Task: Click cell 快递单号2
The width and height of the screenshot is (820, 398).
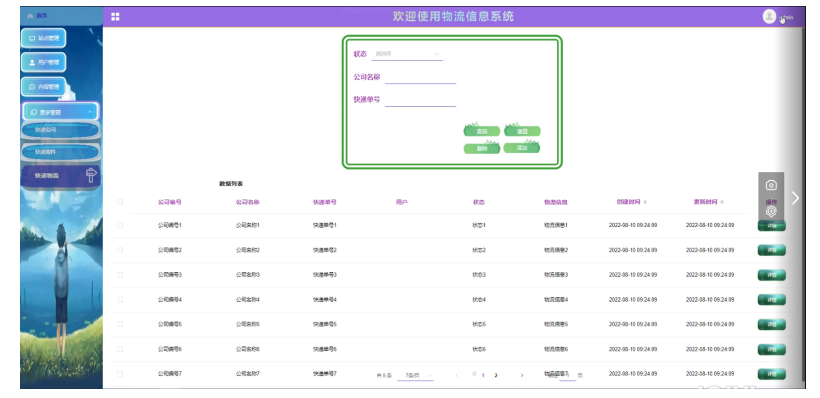Action: pyautogui.click(x=325, y=250)
